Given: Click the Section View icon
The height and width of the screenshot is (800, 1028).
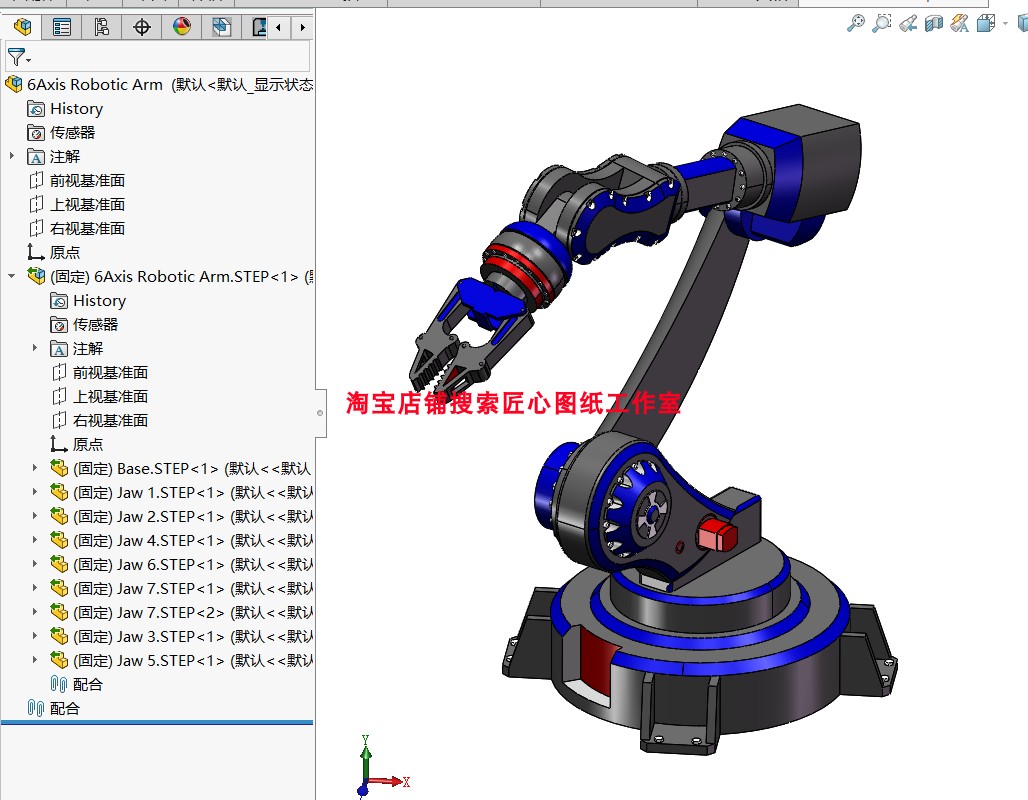Looking at the screenshot, I should pos(934,24).
